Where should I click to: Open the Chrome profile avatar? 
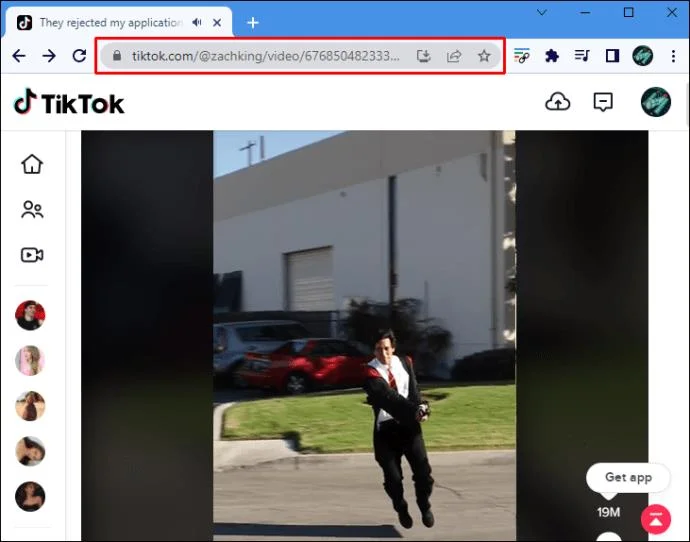click(642, 56)
